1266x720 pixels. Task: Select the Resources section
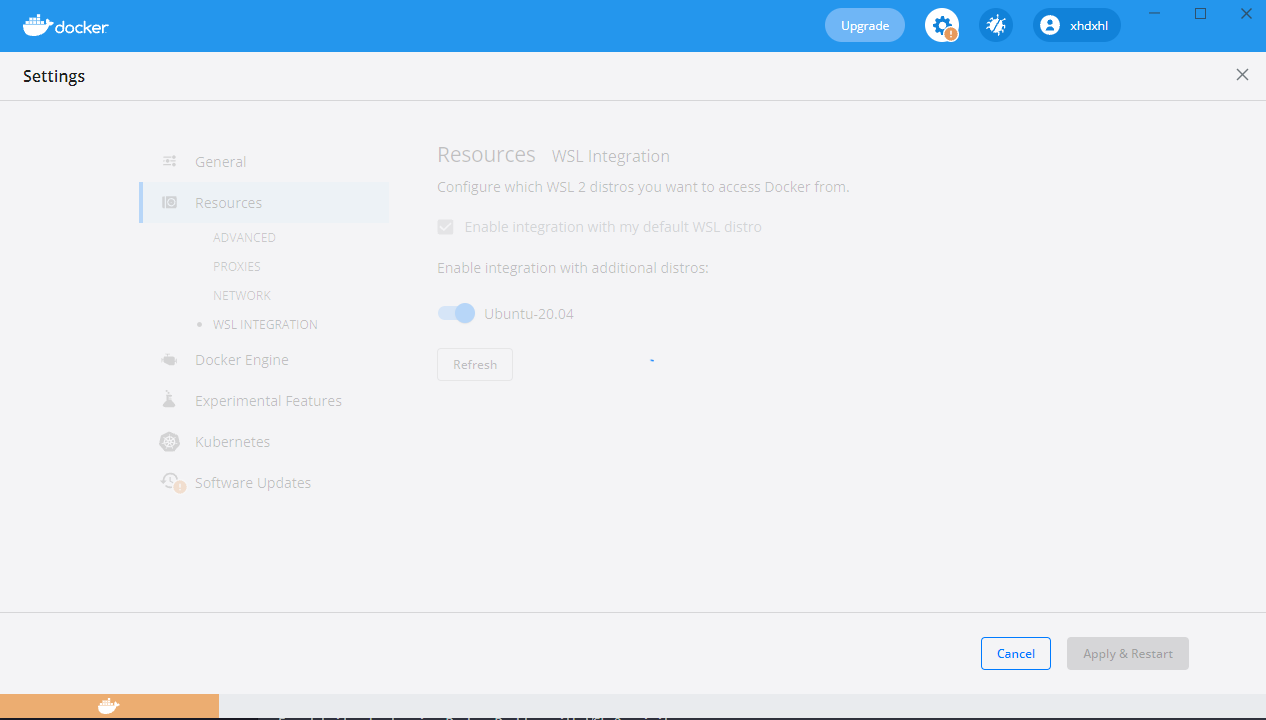tap(265, 202)
